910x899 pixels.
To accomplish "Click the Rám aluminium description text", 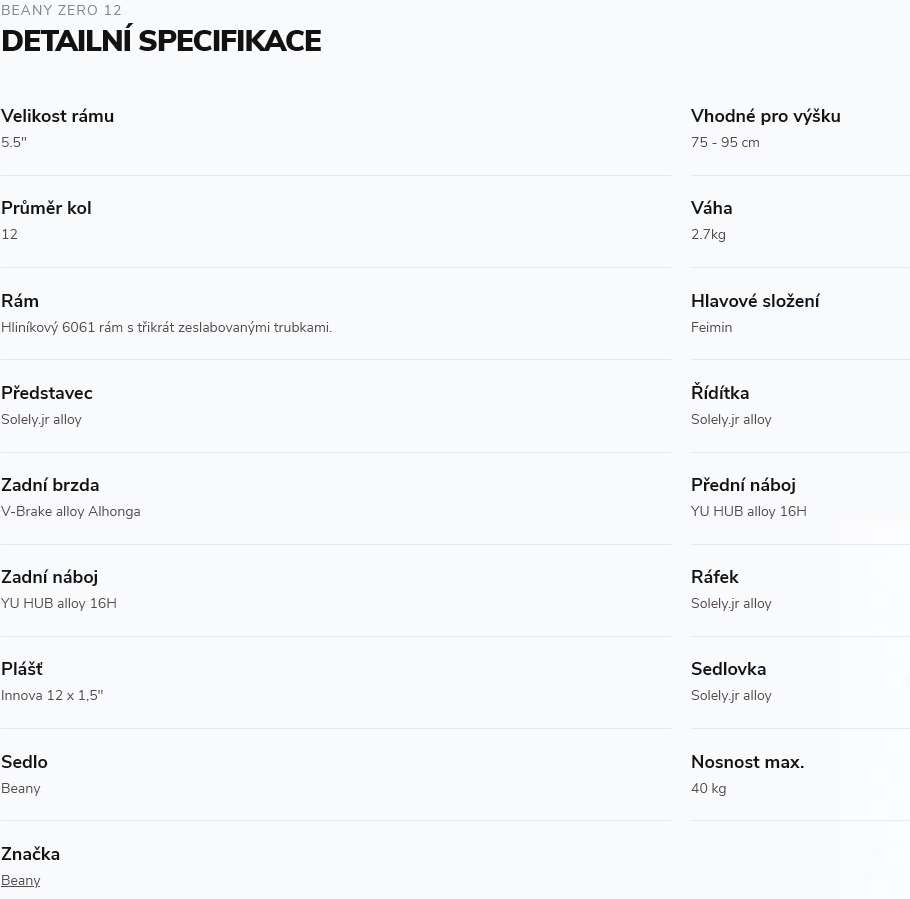I will [167, 327].
